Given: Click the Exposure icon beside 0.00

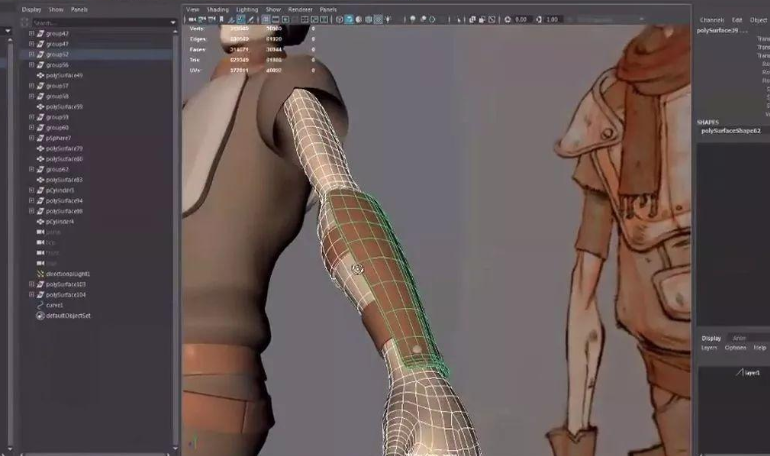Looking at the screenshot, I should point(508,20).
